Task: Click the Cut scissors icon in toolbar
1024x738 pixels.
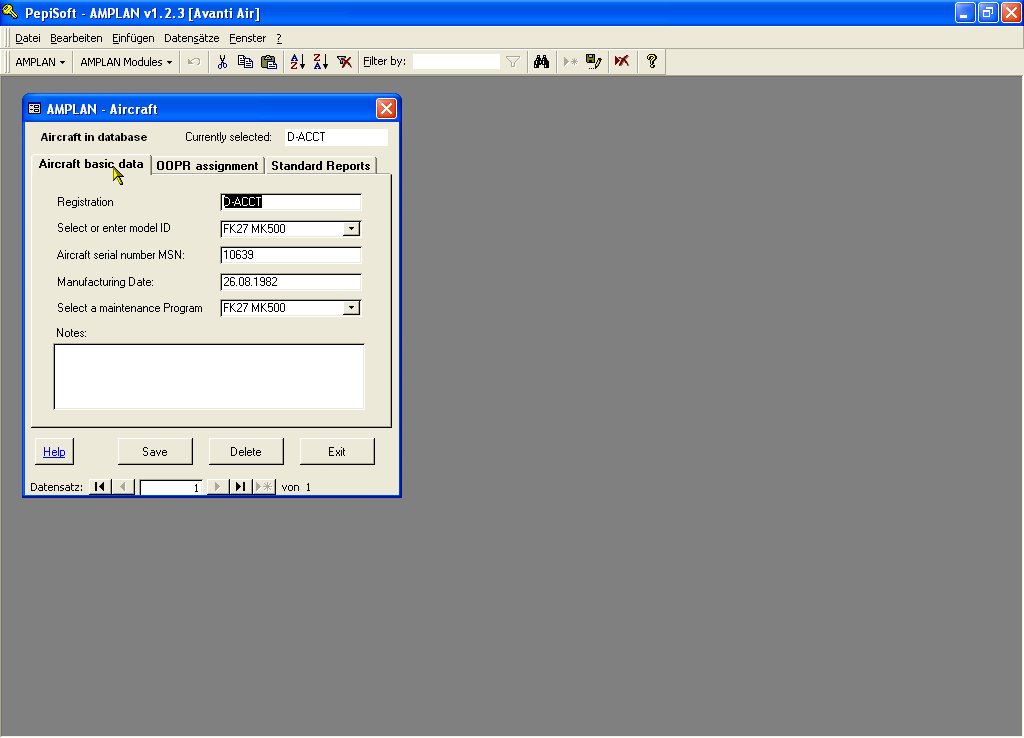Action: tap(222, 62)
